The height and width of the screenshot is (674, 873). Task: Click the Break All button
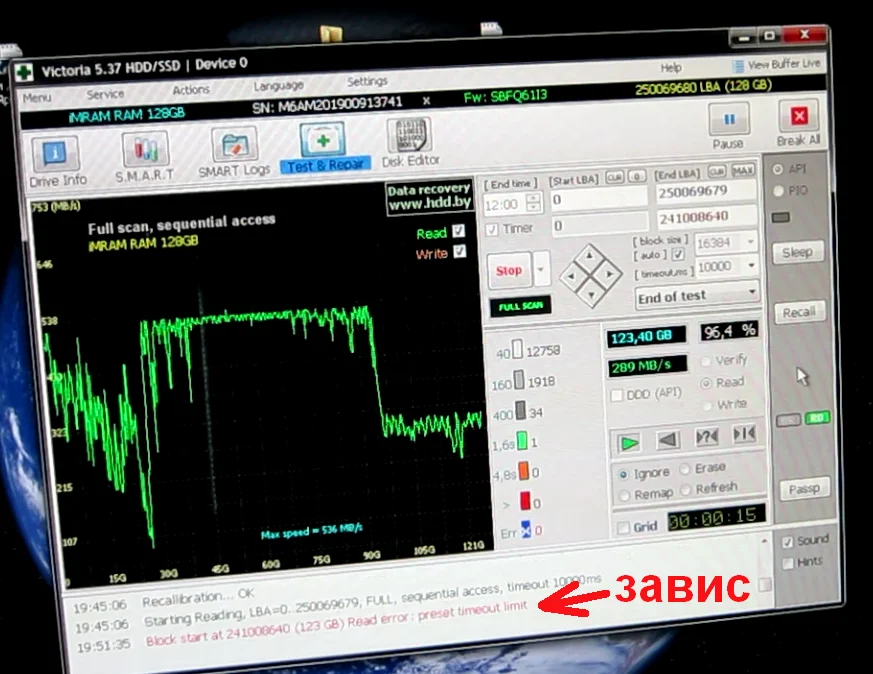[x=799, y=124]
